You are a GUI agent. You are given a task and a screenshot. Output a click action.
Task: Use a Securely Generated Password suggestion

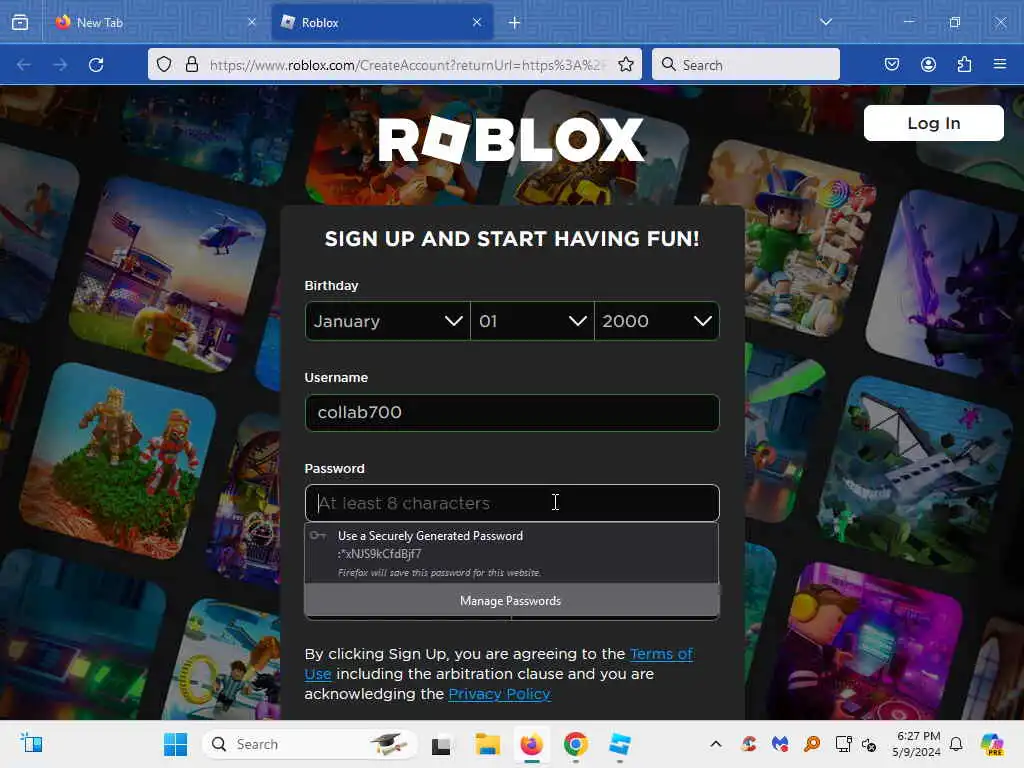(x=511, y=553)
